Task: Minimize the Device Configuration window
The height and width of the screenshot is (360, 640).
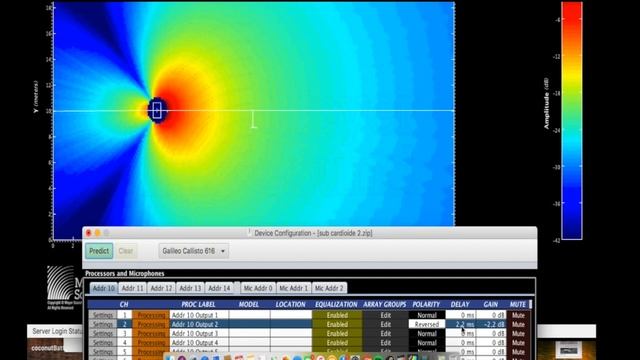Action: coord(98,233)
